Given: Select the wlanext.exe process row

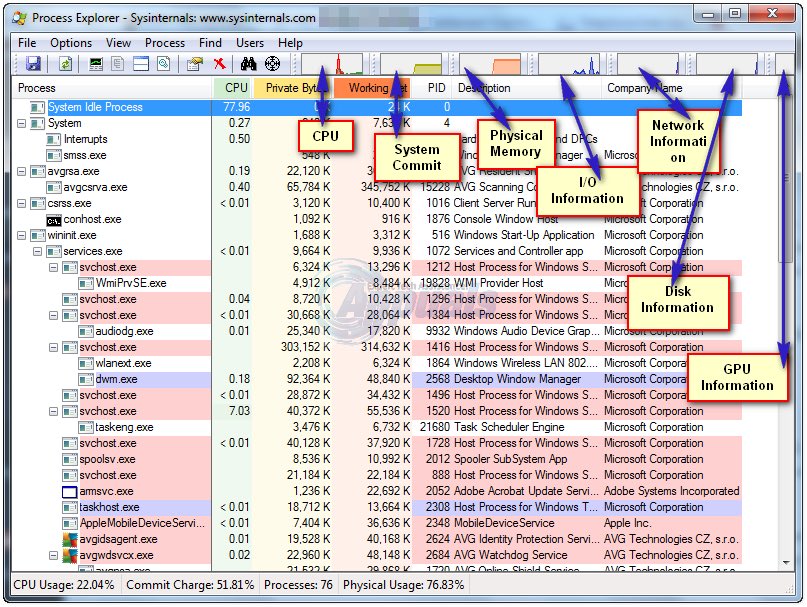Looking at the screenshot, I should point(377,363).
